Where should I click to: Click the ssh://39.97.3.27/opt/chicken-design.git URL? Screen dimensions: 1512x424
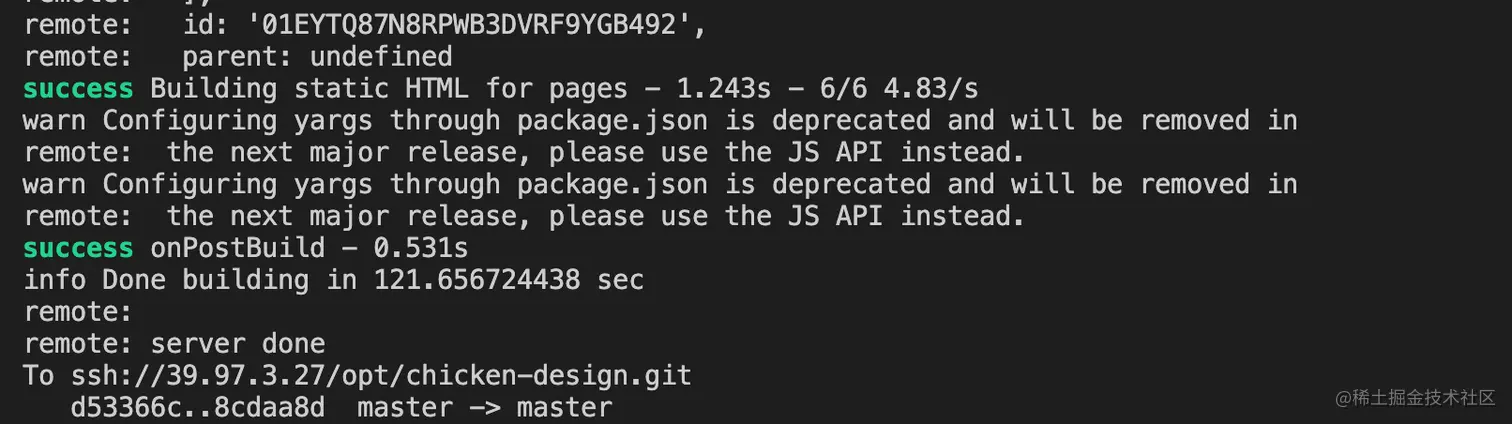click(x=381, y=376)
